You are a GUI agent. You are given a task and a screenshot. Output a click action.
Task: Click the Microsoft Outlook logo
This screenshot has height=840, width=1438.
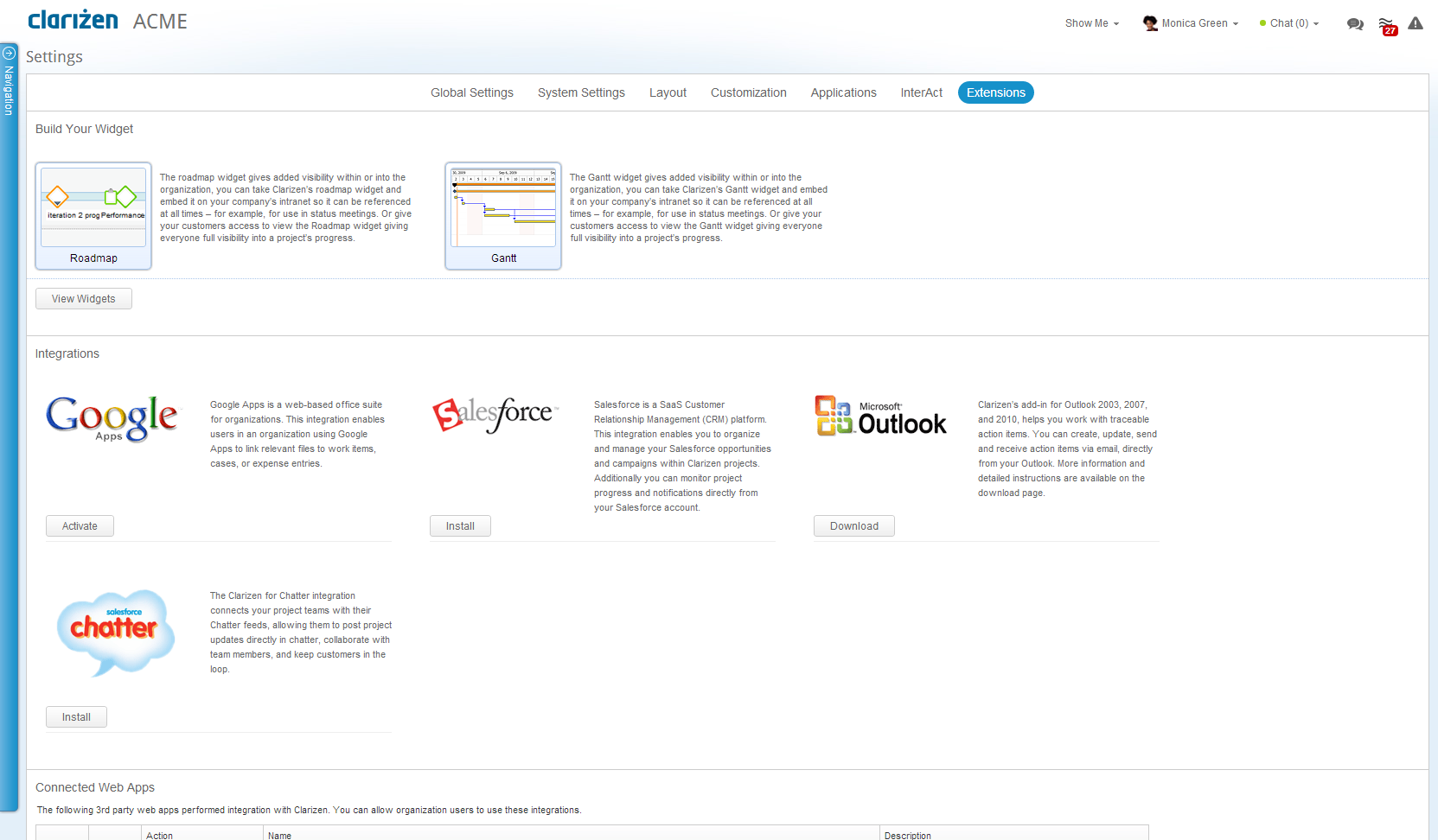[880, 416]
